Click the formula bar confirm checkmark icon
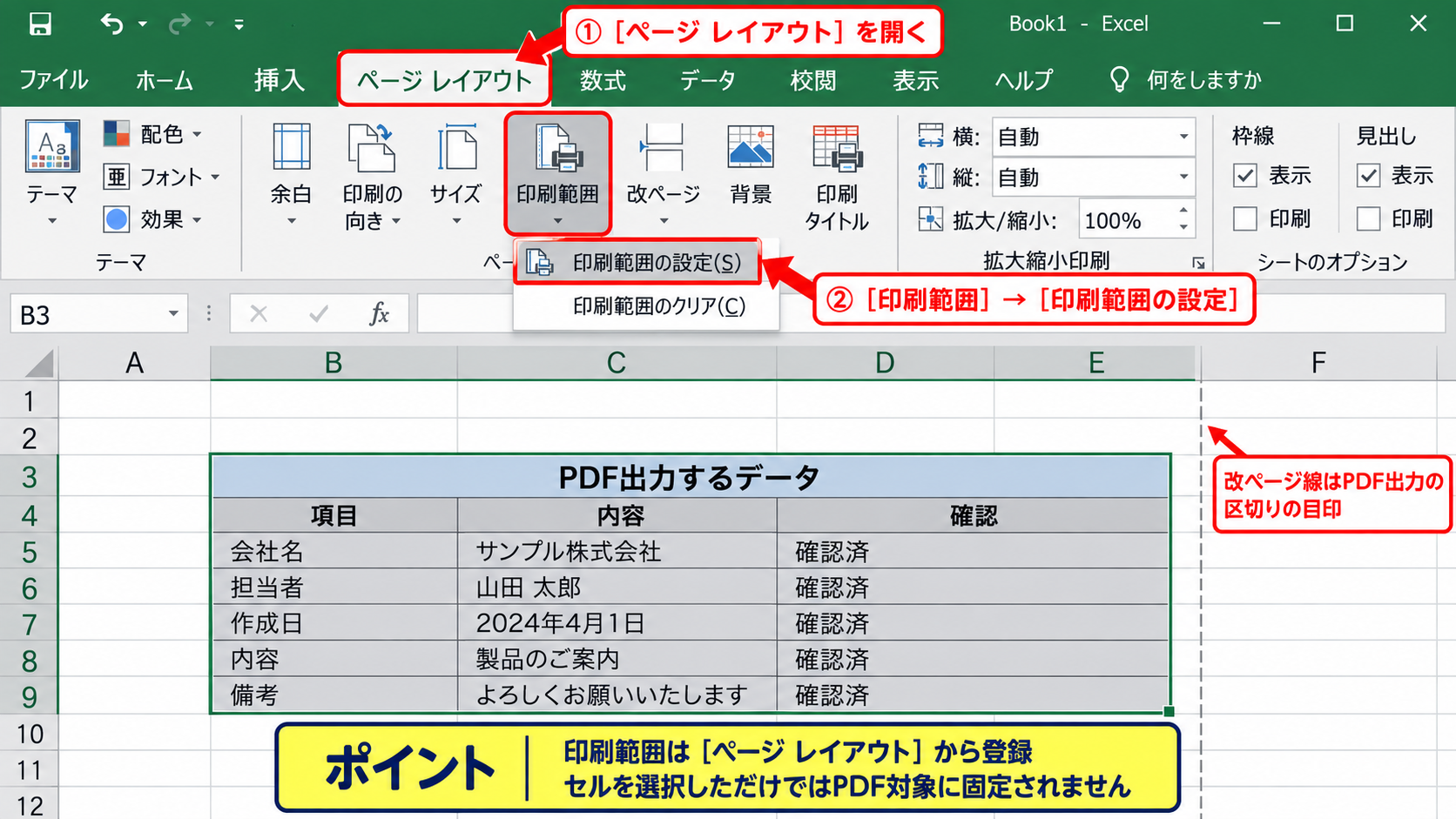Viewport: 1456px width, 819px height. pos(319,313)
